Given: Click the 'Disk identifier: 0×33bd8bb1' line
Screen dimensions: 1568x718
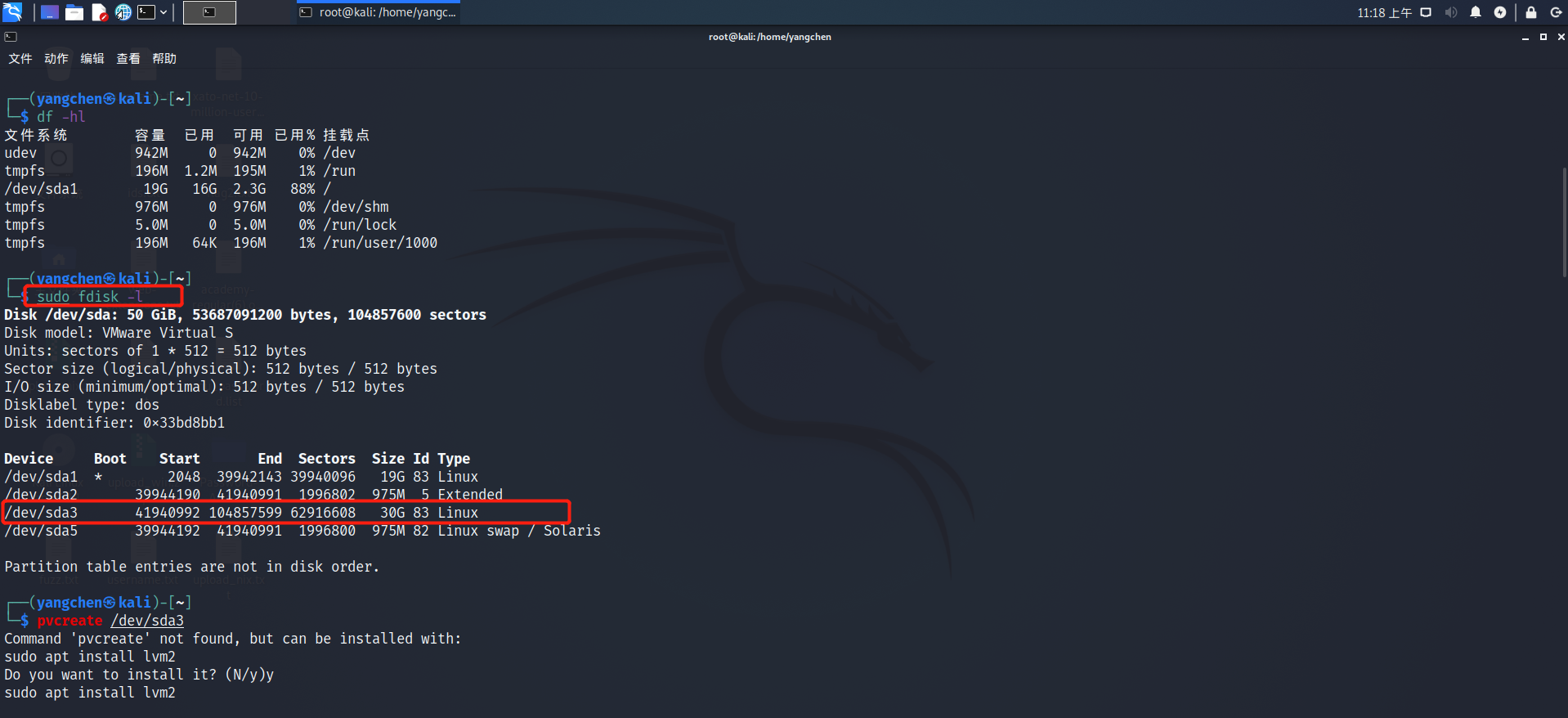Looking at the screenshot, I should point(114,423).
